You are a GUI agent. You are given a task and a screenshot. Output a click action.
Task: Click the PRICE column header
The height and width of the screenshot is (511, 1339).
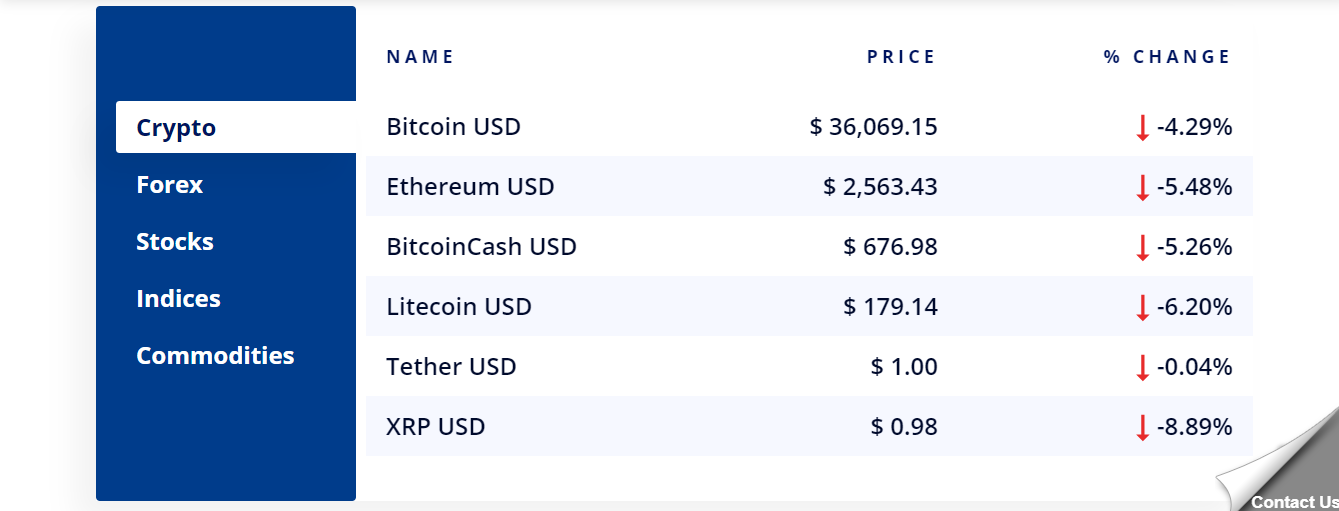(x=902, y=57)
